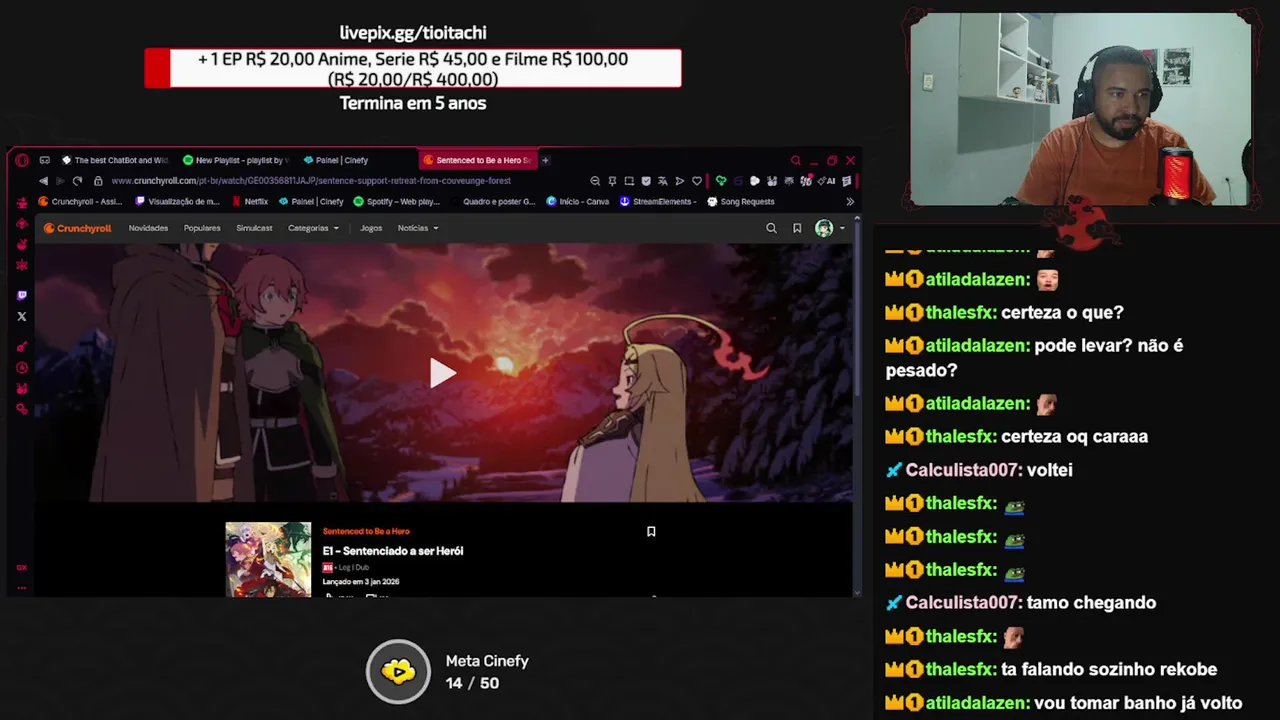Switch to The best ChatBot and Widgets tab
The width and height of the screenshot is (1280, 720).
(x=115, y=160)
